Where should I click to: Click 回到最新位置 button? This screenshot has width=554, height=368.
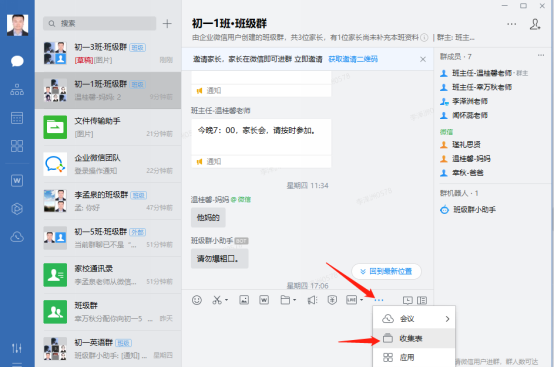[x=386, y=272]
